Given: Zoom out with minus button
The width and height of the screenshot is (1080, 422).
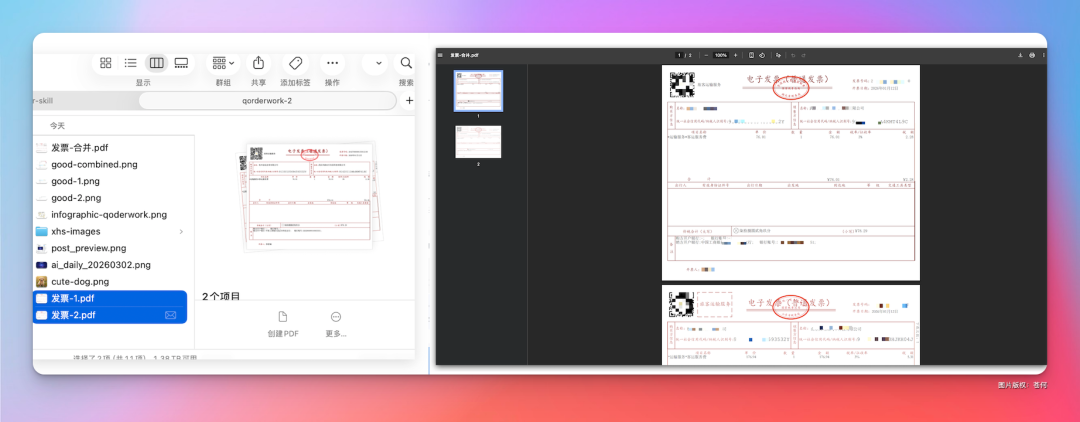Looking at the screenshot, I should click(707, 55).
